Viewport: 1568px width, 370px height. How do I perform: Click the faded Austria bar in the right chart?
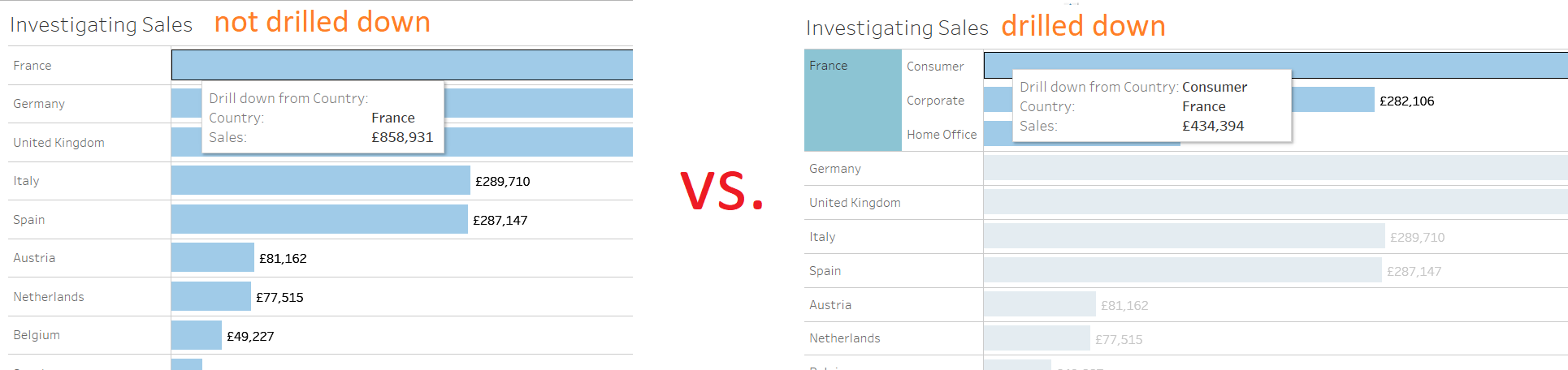tap(1039, 304)
